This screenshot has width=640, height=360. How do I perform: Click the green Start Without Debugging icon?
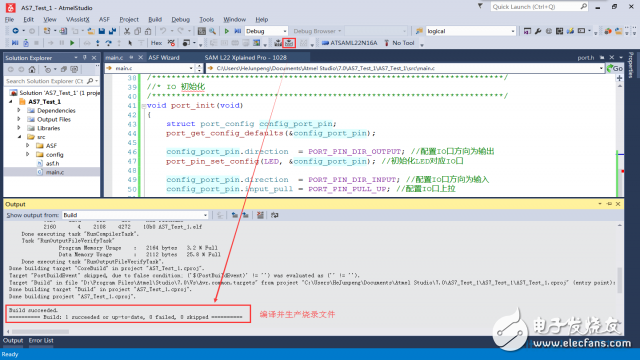click(x=227, y=31)
